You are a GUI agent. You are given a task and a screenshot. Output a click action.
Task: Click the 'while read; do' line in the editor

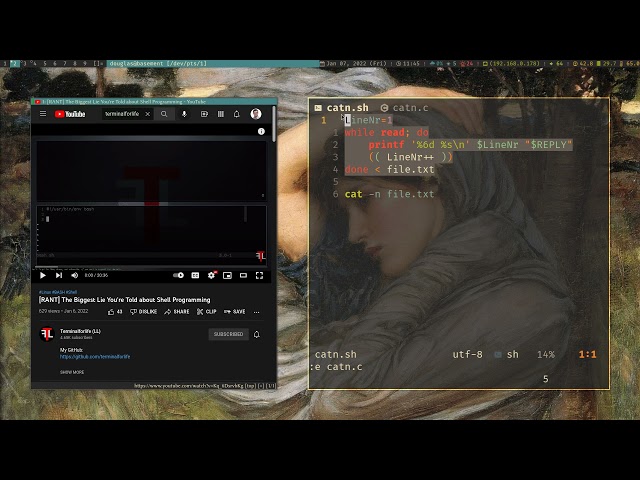(387, 133)
